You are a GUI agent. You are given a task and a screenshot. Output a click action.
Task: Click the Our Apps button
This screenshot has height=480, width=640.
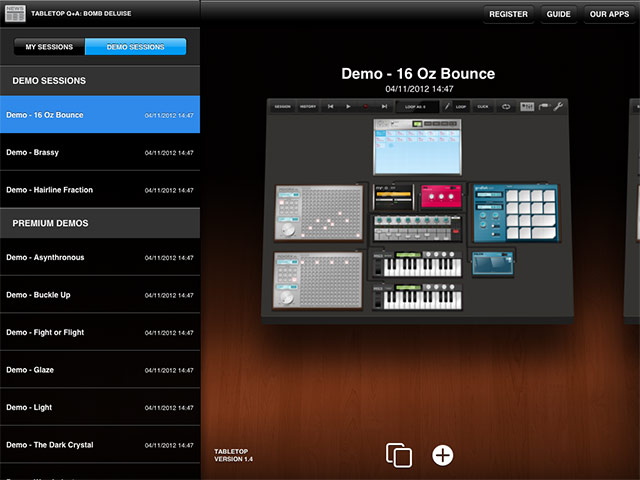pyautogui.click(x=609, y=15)
